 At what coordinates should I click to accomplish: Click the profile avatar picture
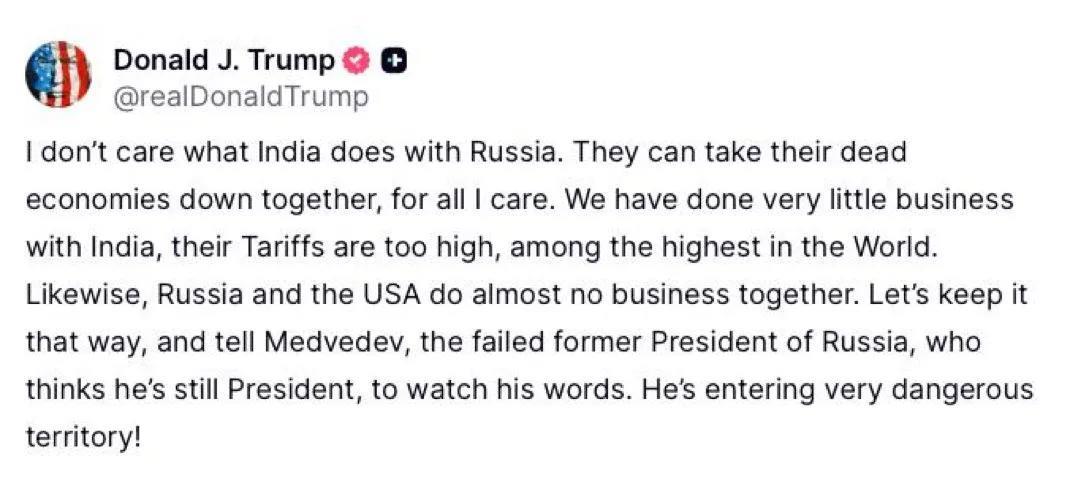click(57, 74)
